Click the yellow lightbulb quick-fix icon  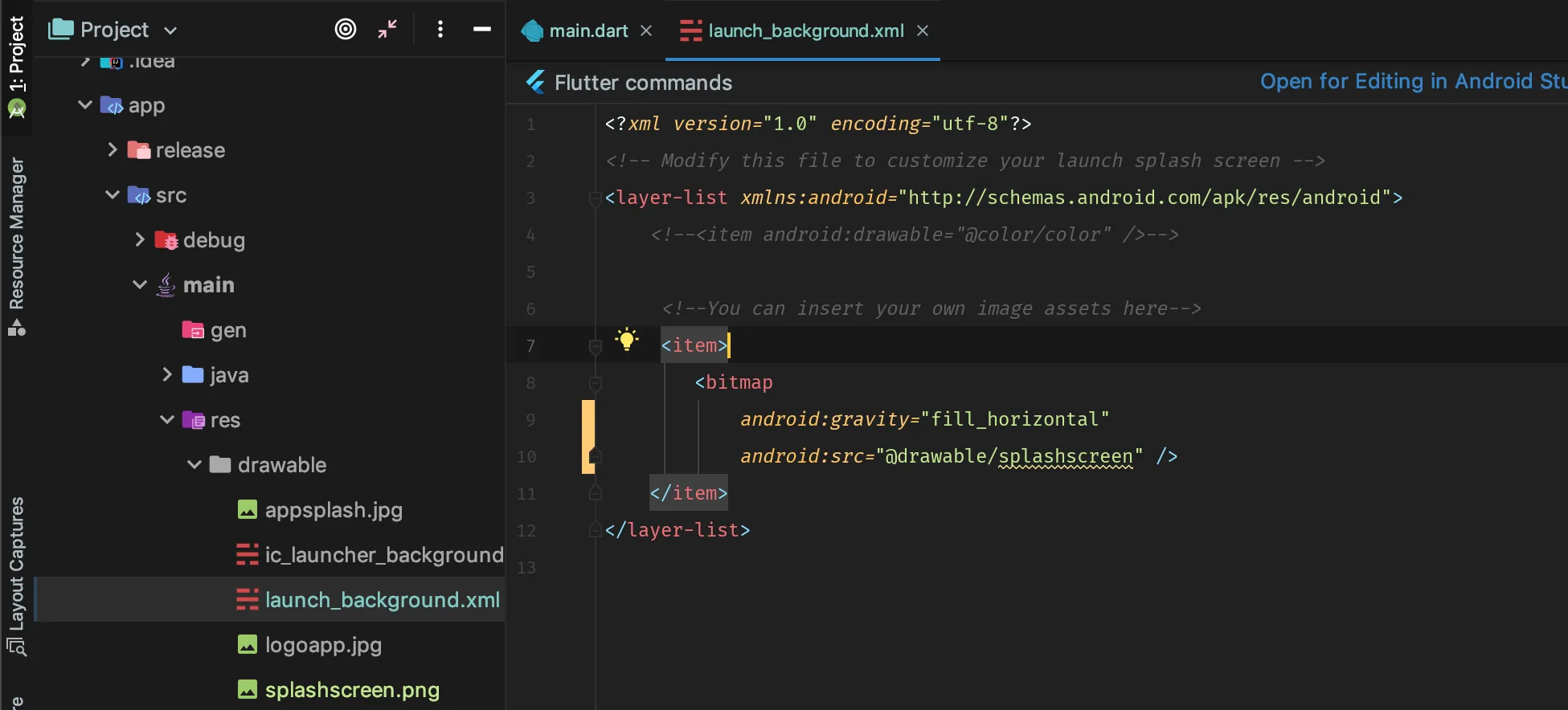click(627, 339)
